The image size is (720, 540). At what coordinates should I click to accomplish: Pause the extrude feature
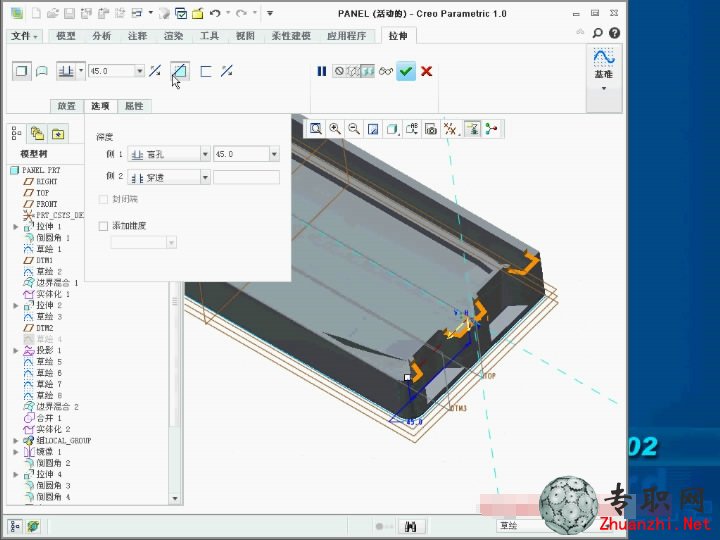click(x=321, y=71)
